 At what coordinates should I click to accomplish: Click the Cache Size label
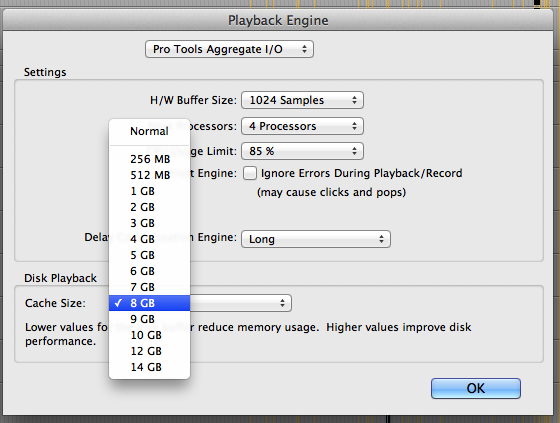[x=55, y=303]
